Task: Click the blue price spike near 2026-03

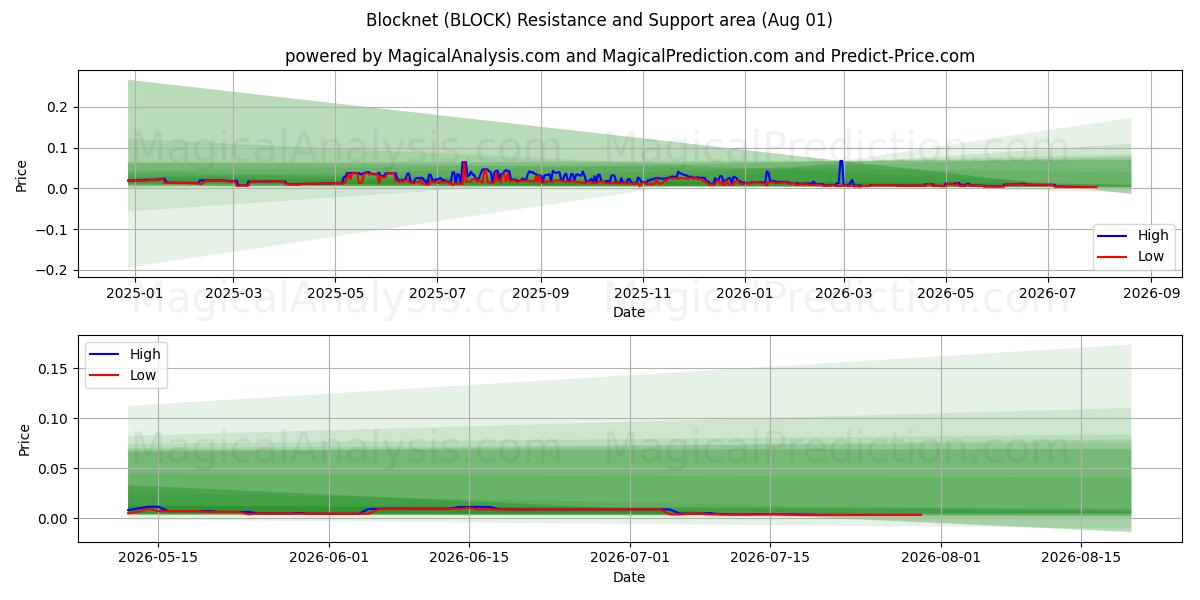Action: [841, 172]
